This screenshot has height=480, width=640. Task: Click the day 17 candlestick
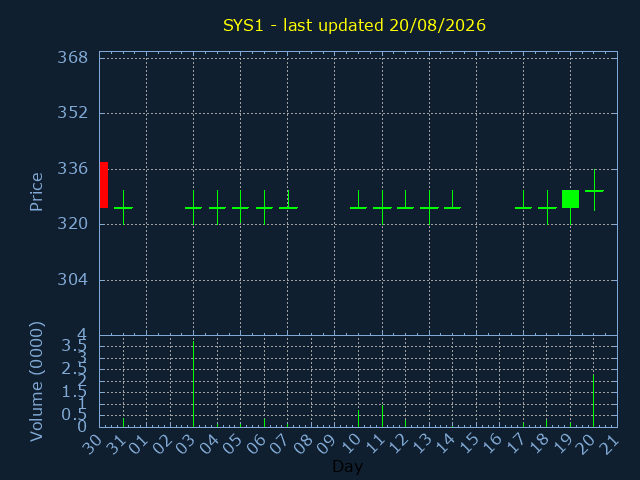pyautogui.click(x=523, y=200)
